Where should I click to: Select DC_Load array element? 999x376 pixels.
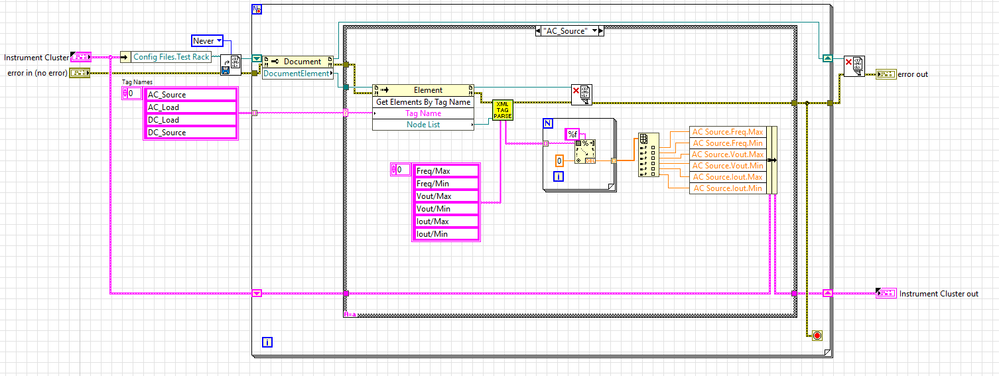(x=190, y=120)
